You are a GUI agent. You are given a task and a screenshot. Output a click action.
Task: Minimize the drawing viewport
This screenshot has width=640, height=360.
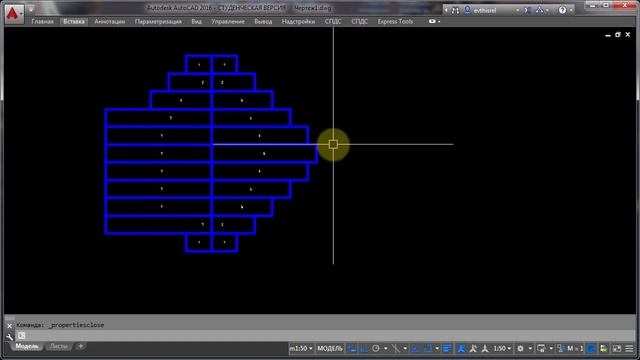(x=608, y=35)
